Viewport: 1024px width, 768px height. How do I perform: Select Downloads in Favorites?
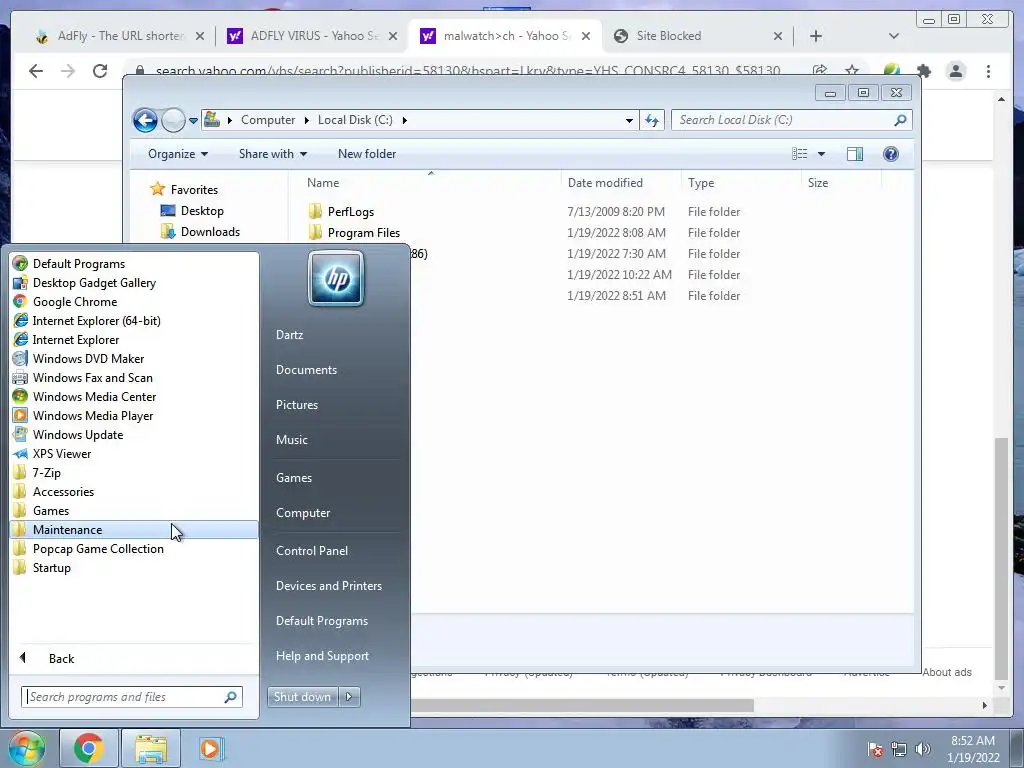tap(210, 232)
